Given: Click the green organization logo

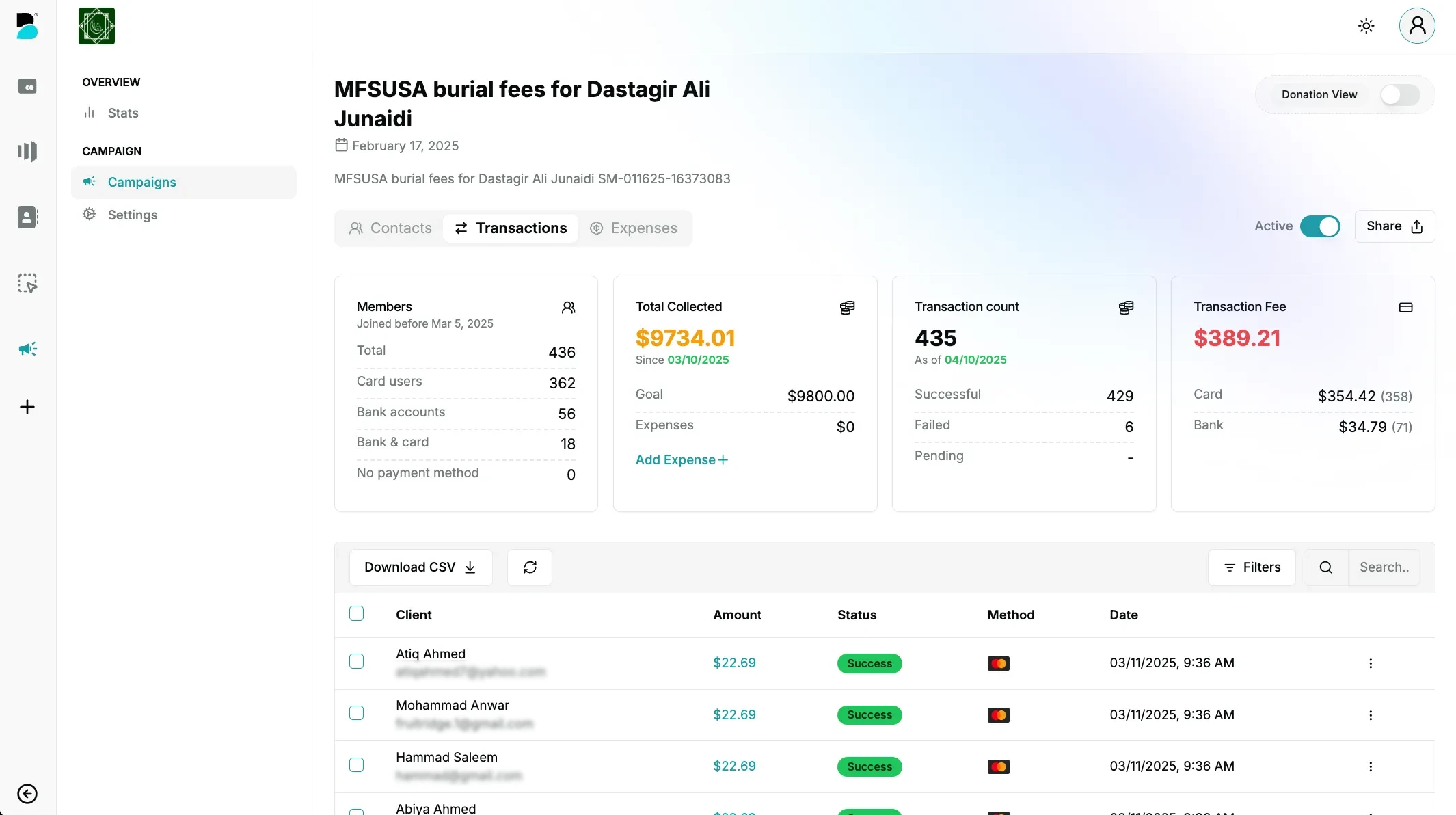Looking at the screenshot, I should 96,26.
